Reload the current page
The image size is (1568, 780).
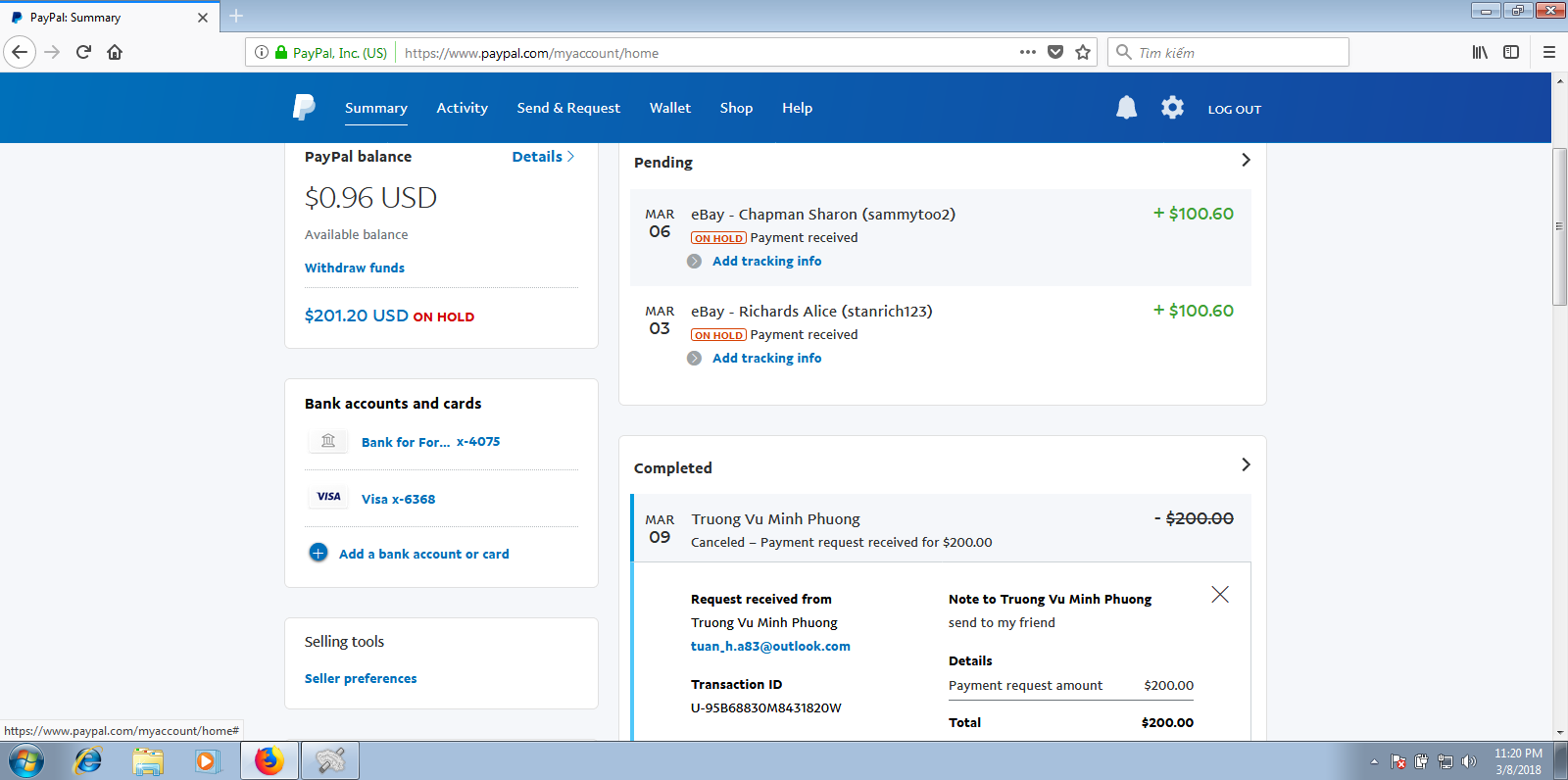coord(83,52)
